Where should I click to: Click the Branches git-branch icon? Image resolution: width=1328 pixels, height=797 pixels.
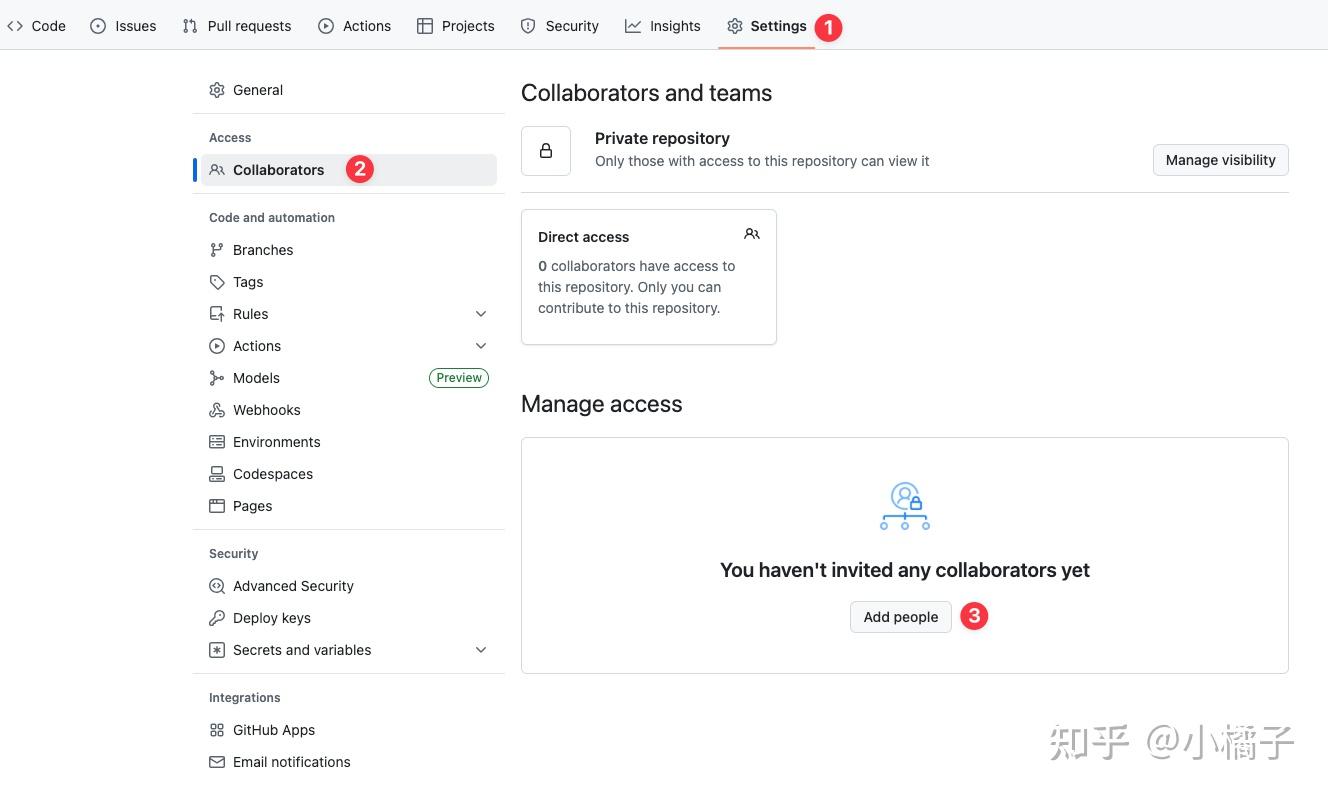pos(216,250)
